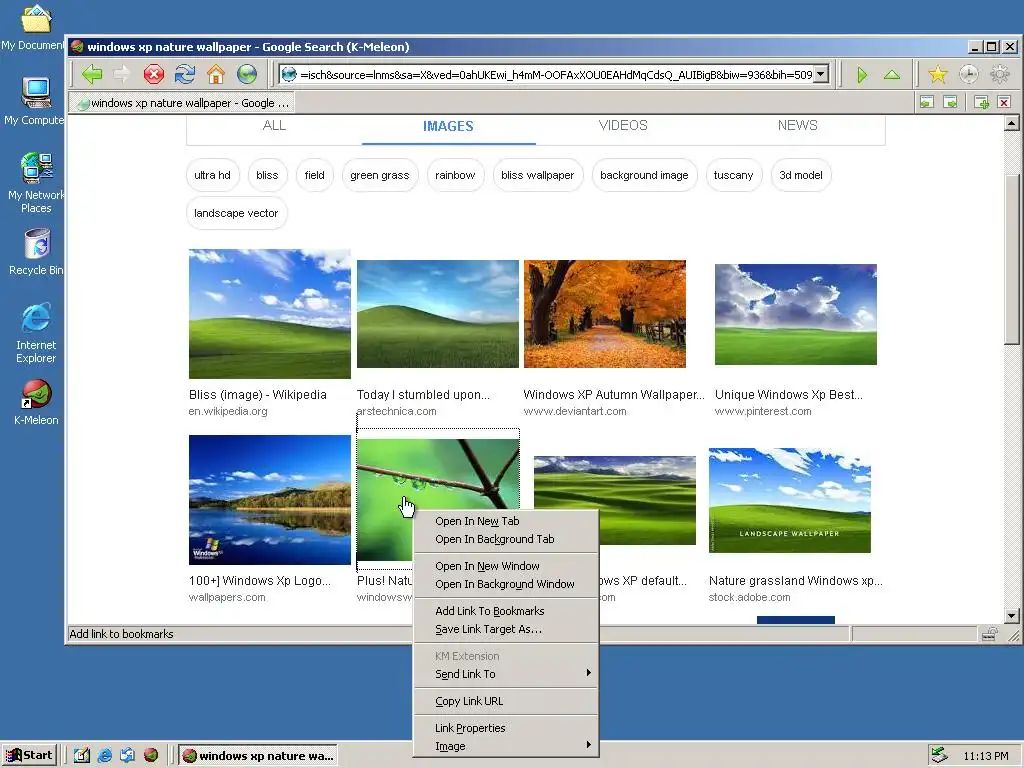Open the autumn trees image thumbnail
The image size is (1024, 768).
tap(605, 314)
